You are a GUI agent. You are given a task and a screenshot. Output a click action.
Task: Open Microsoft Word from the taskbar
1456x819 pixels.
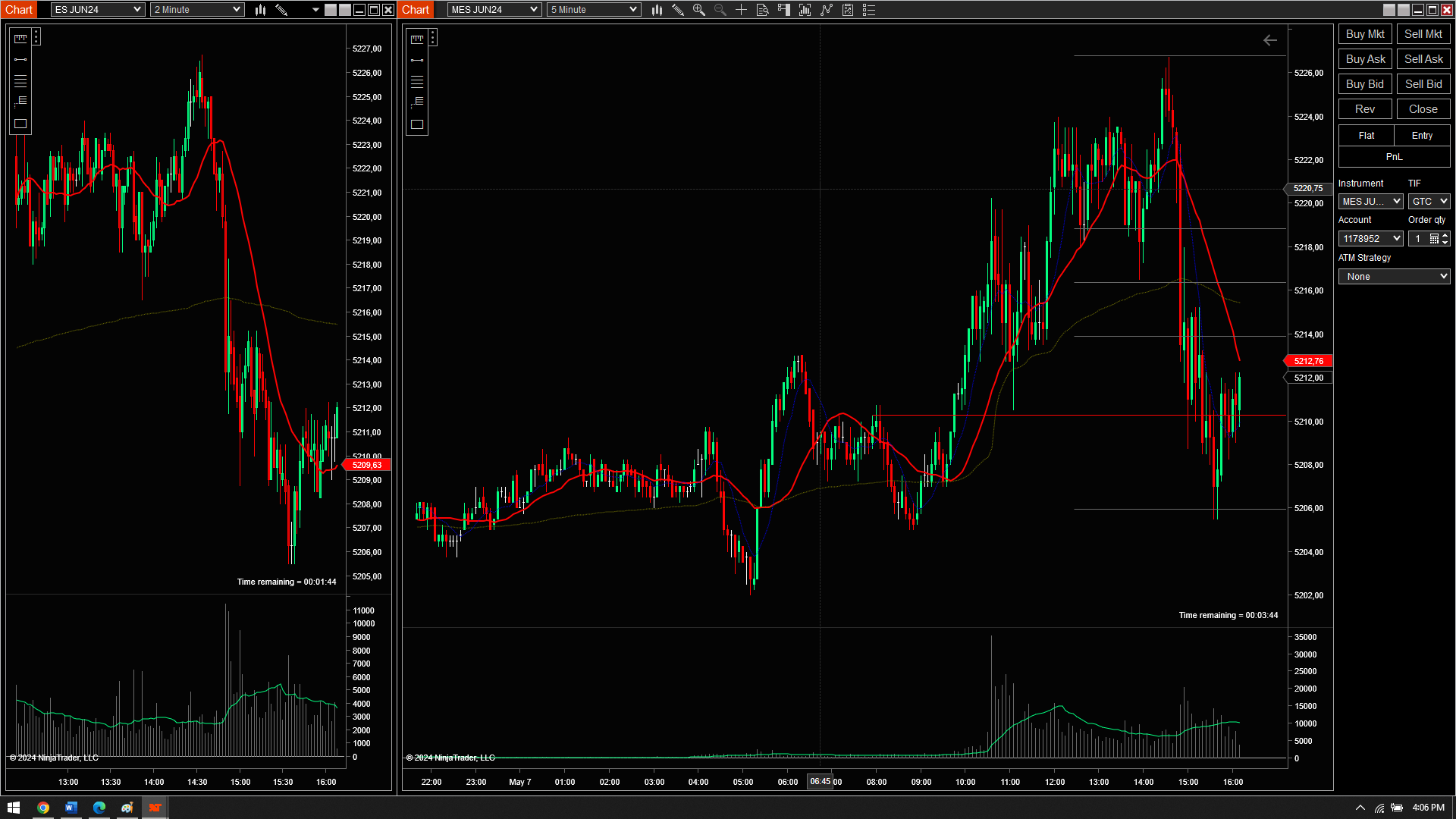pos(71,808)
